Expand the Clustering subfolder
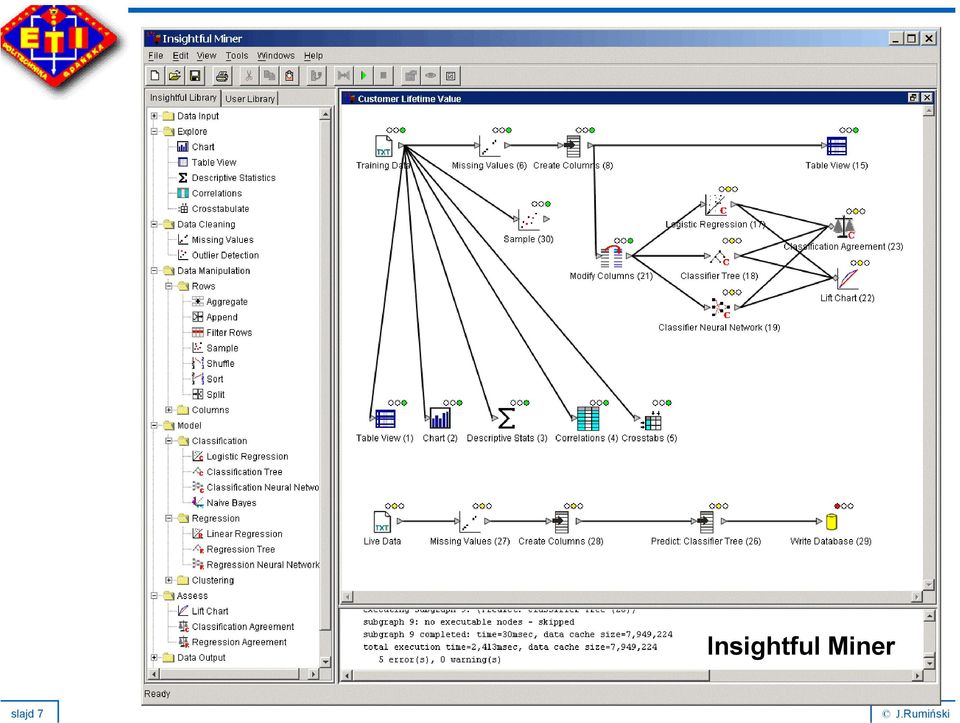Screen dimensions: 960x723 (169, 580)
